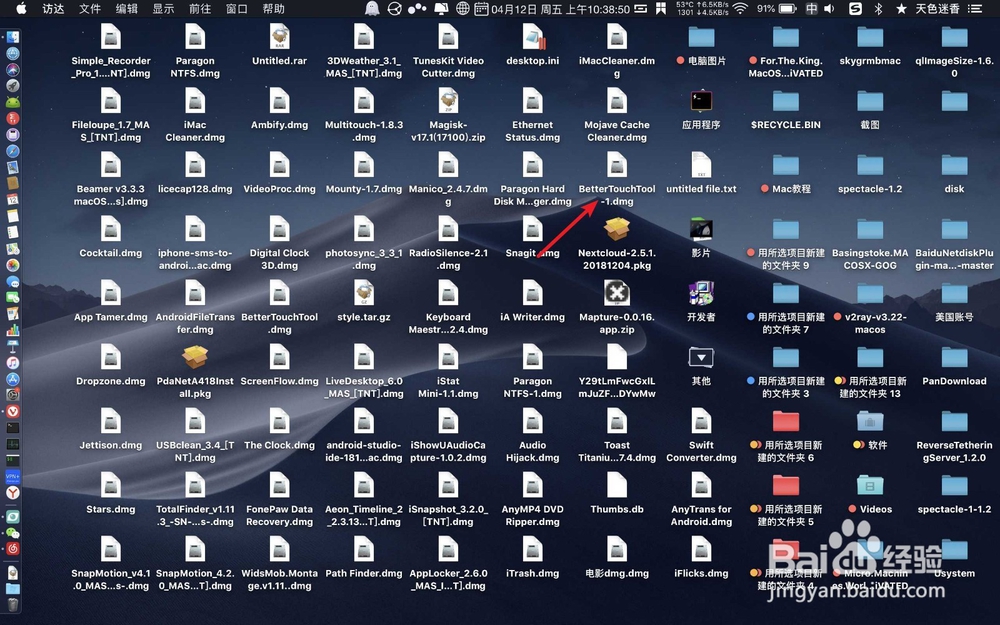Select the 开发者 icon

tap(701, 293)
